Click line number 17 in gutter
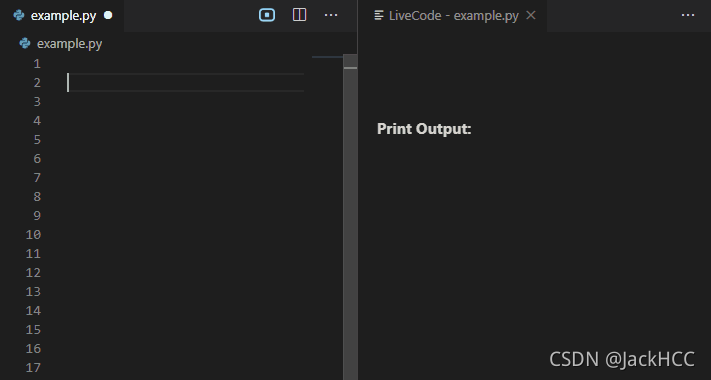Viewport: 711px width, 380px height. click(33, 368)
